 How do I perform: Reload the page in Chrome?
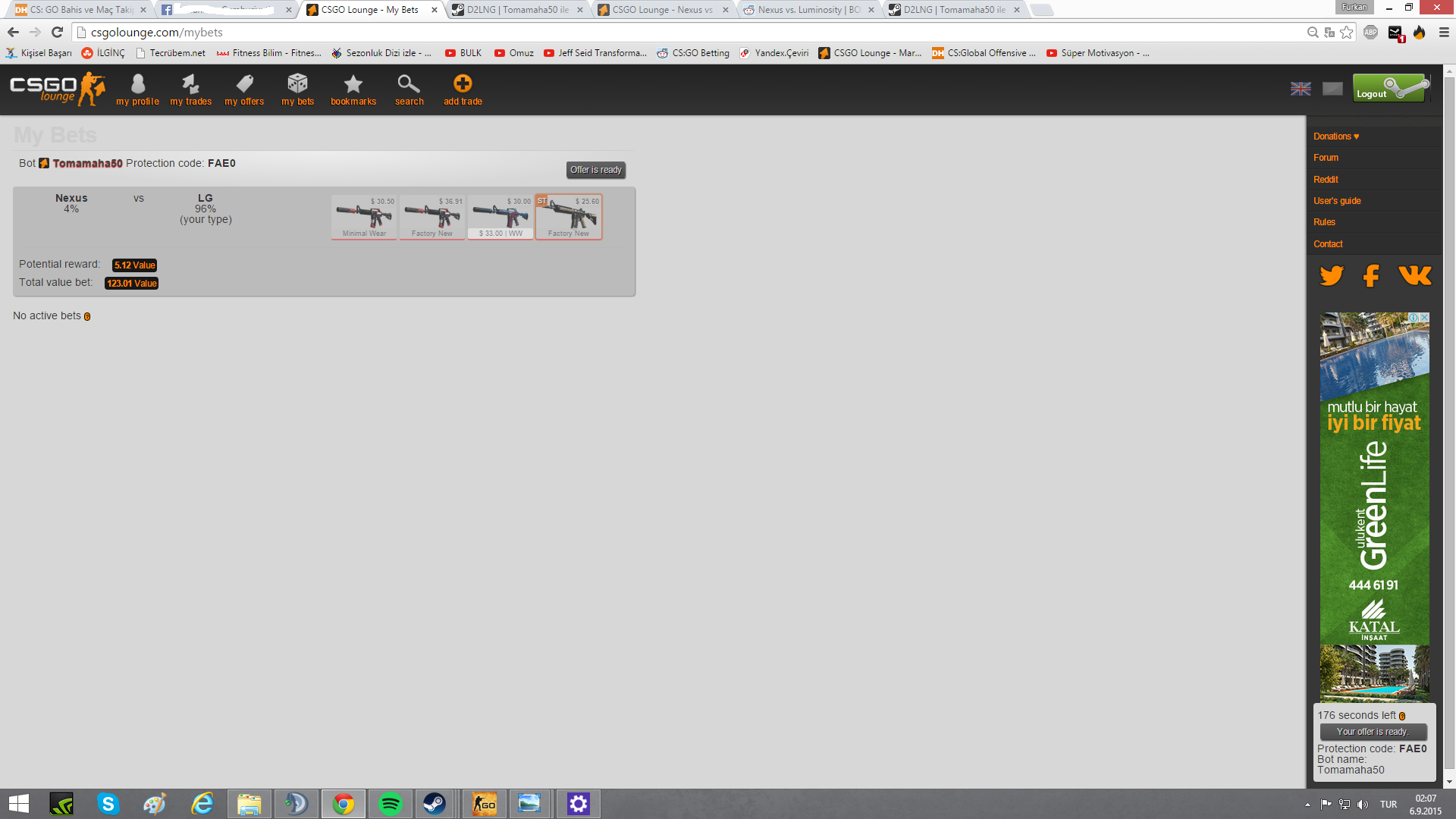[x=57, y=33]
